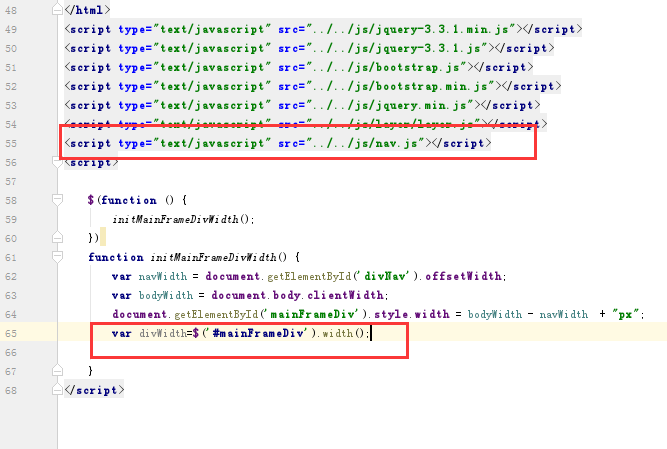Click the $(function () { text
667x449 pixels.
(137, 200)
